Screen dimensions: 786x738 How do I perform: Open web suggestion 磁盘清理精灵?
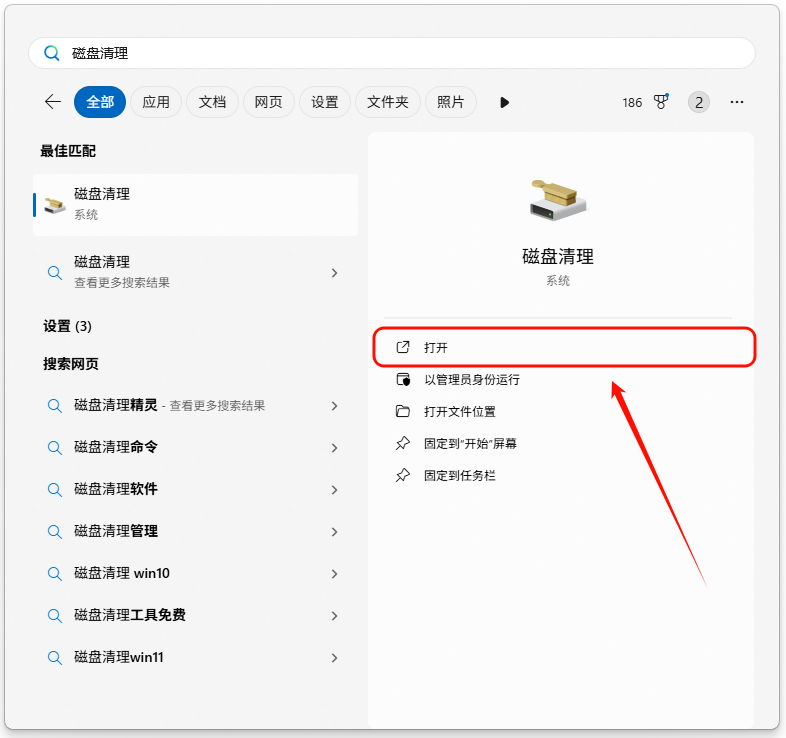pos(195,405)
